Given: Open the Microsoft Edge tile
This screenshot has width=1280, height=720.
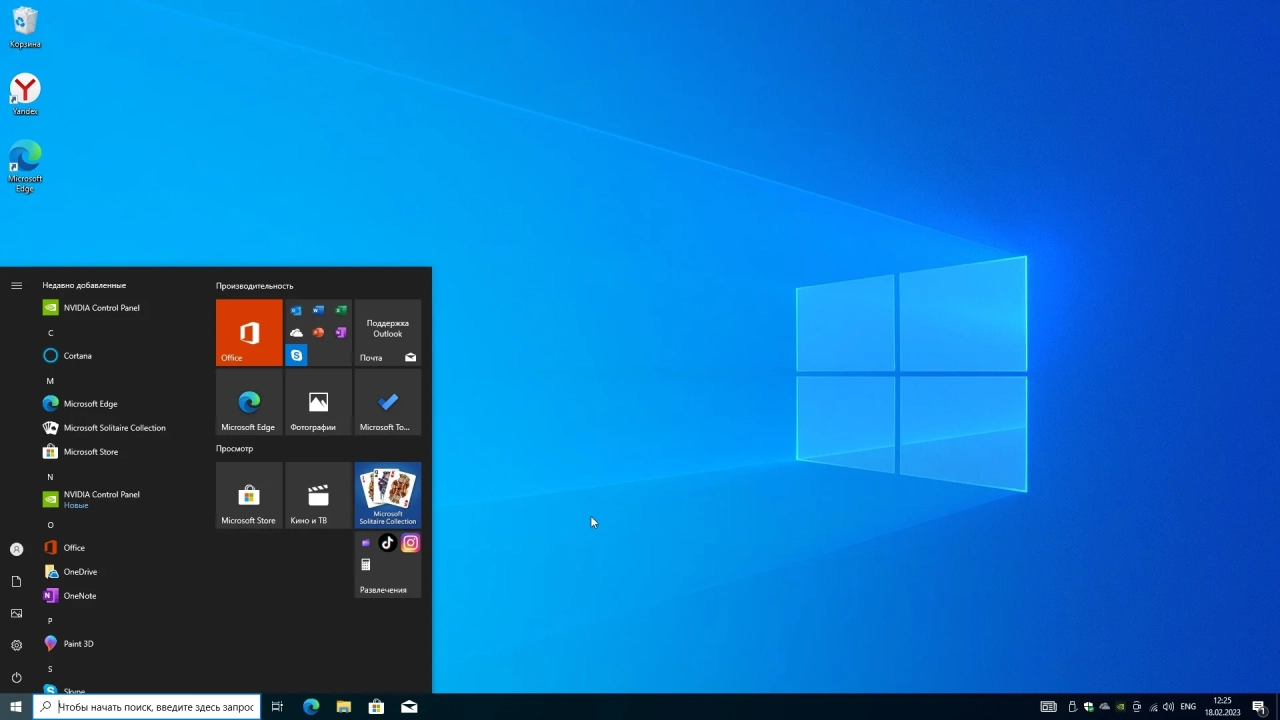Looking at the screenshot, I should click(249, 402).
